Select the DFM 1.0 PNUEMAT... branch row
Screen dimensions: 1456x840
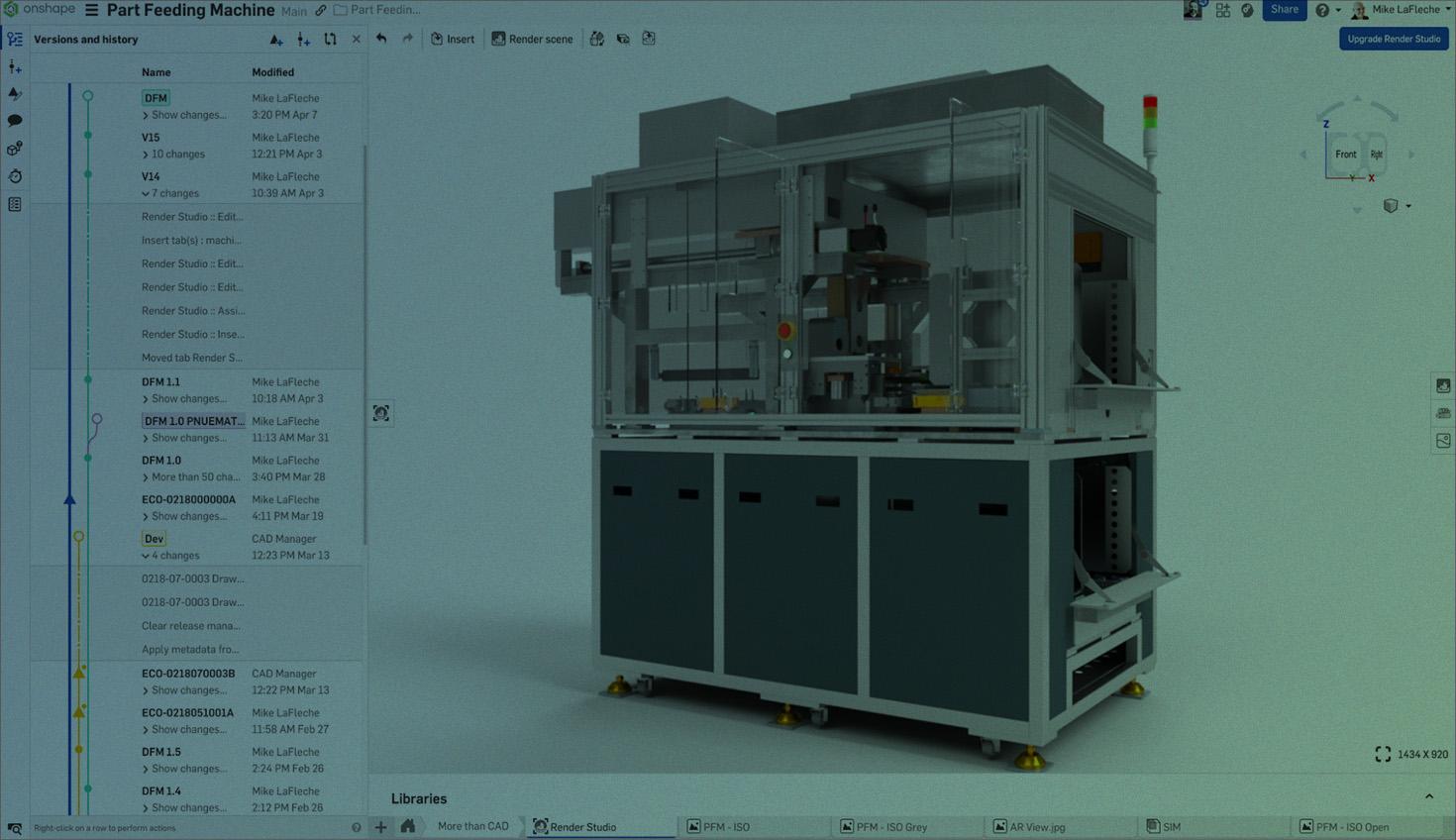pyautogui.click(x=193, y=421)
